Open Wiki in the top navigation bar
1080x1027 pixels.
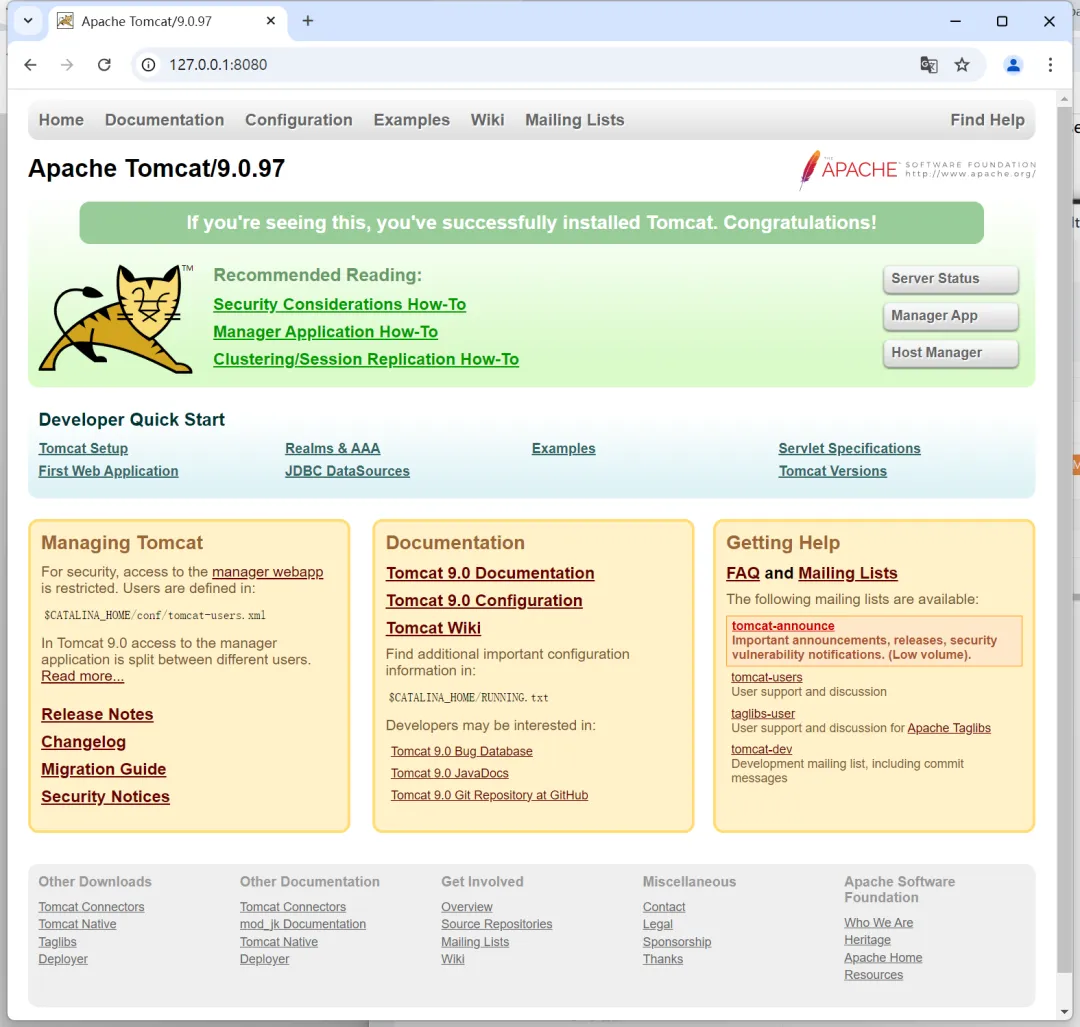(487, 120)
